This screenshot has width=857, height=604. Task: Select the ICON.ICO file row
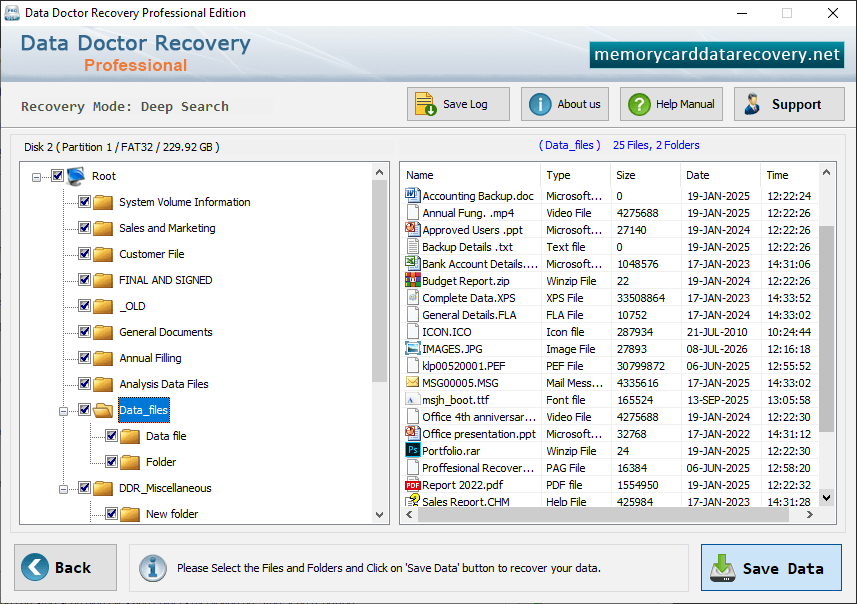[x=611, y=332]
